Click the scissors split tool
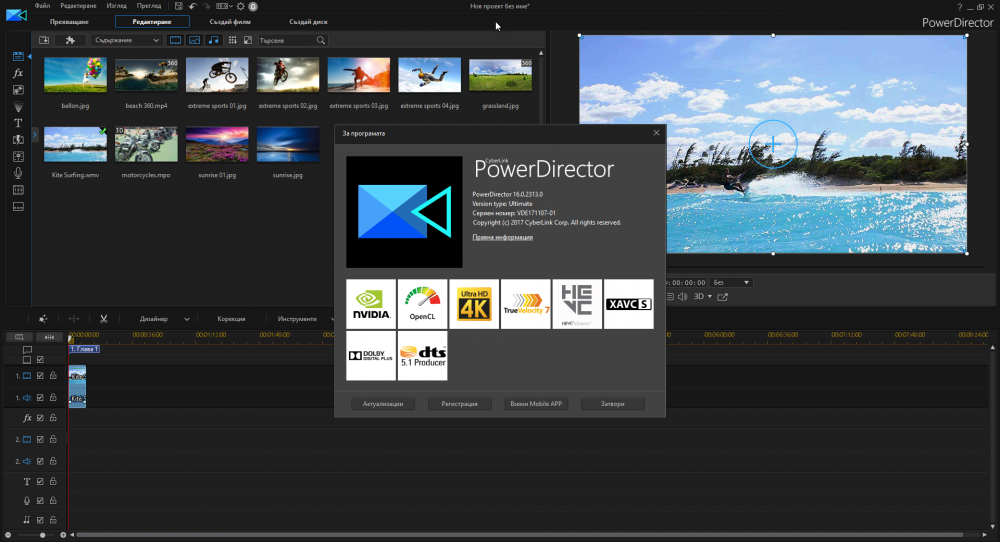 pos(103,319)
